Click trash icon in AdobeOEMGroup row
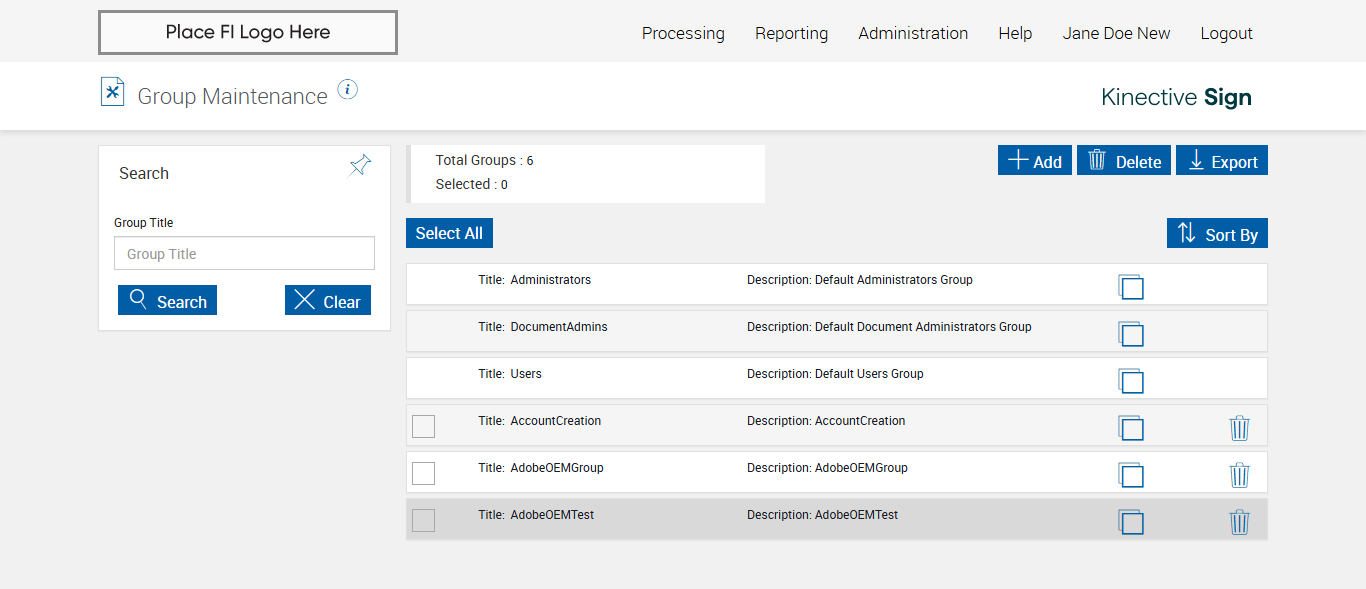This screenshot has height=589, width=1366. [x=1239, y=475]
